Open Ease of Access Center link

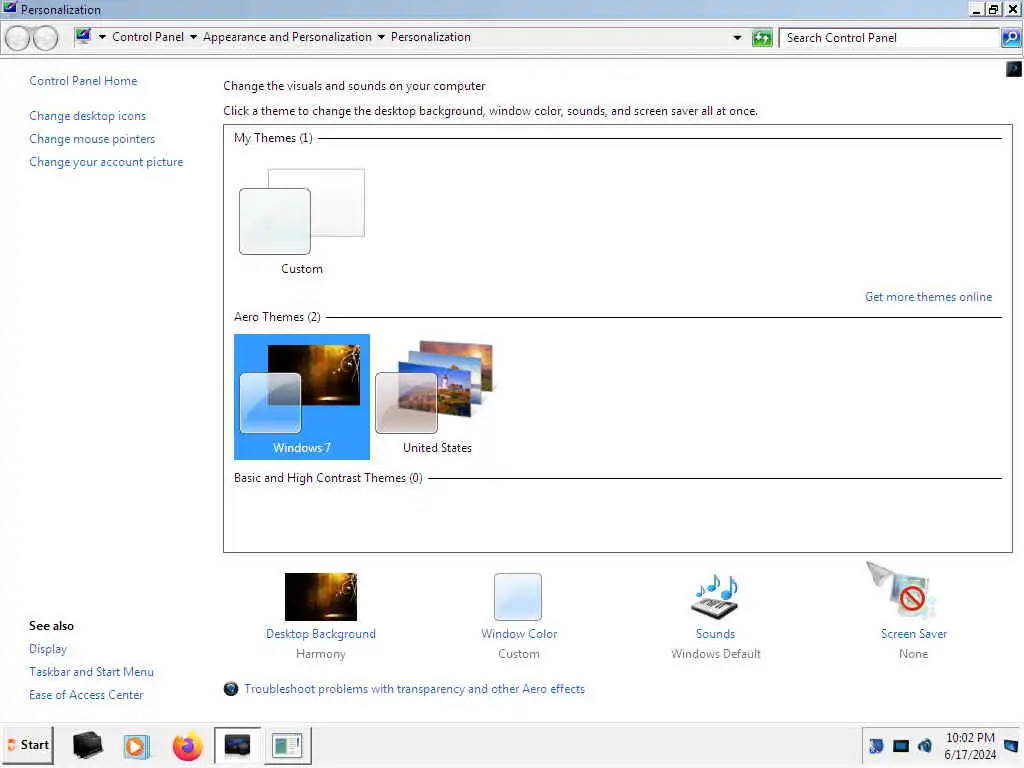pos(86,695)
